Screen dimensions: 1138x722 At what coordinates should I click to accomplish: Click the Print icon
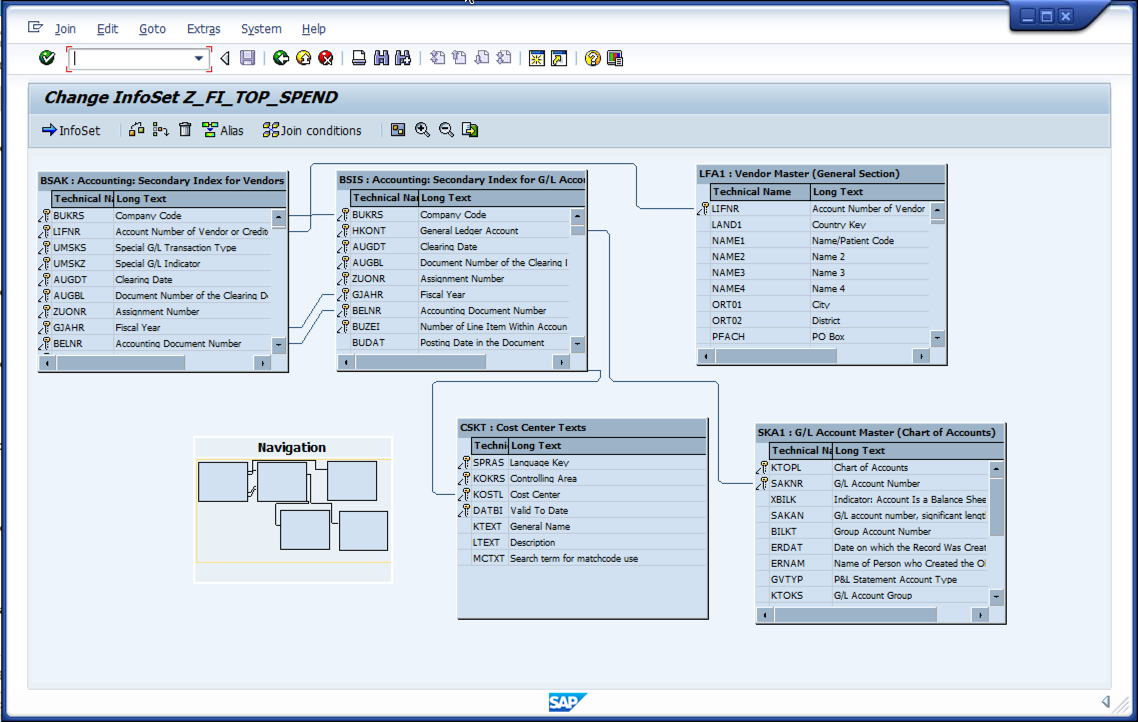tap(359, 58)
